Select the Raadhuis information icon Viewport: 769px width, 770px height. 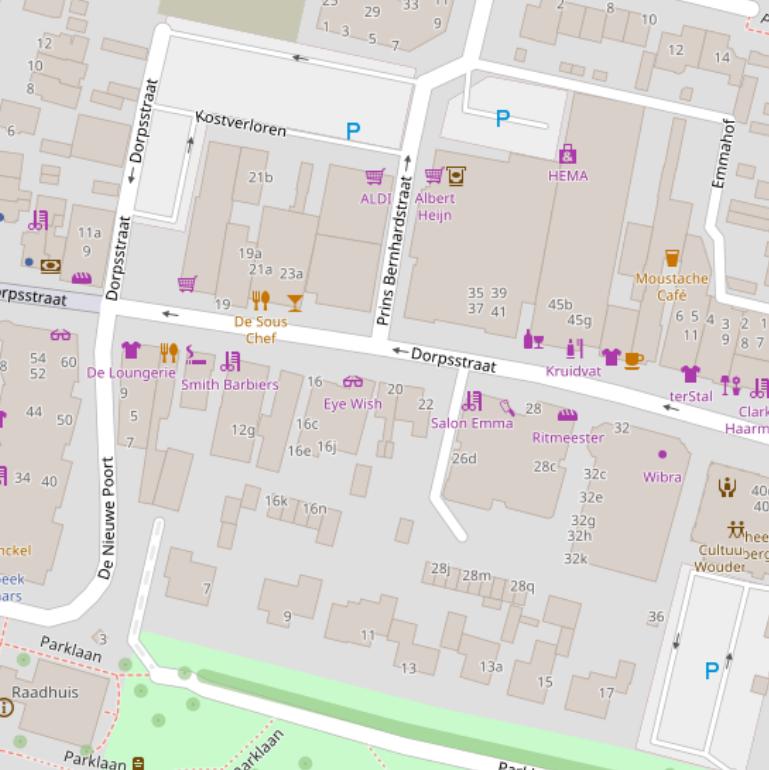click(6, 708)
